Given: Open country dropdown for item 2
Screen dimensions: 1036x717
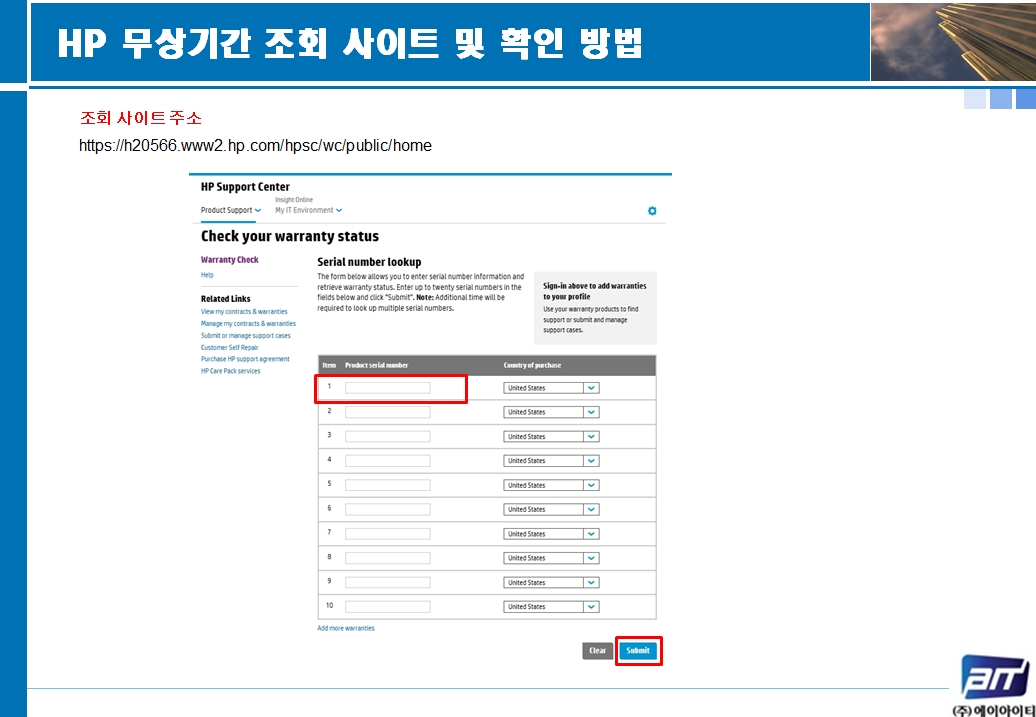Looking at the screenshot, I should point(551,412).
